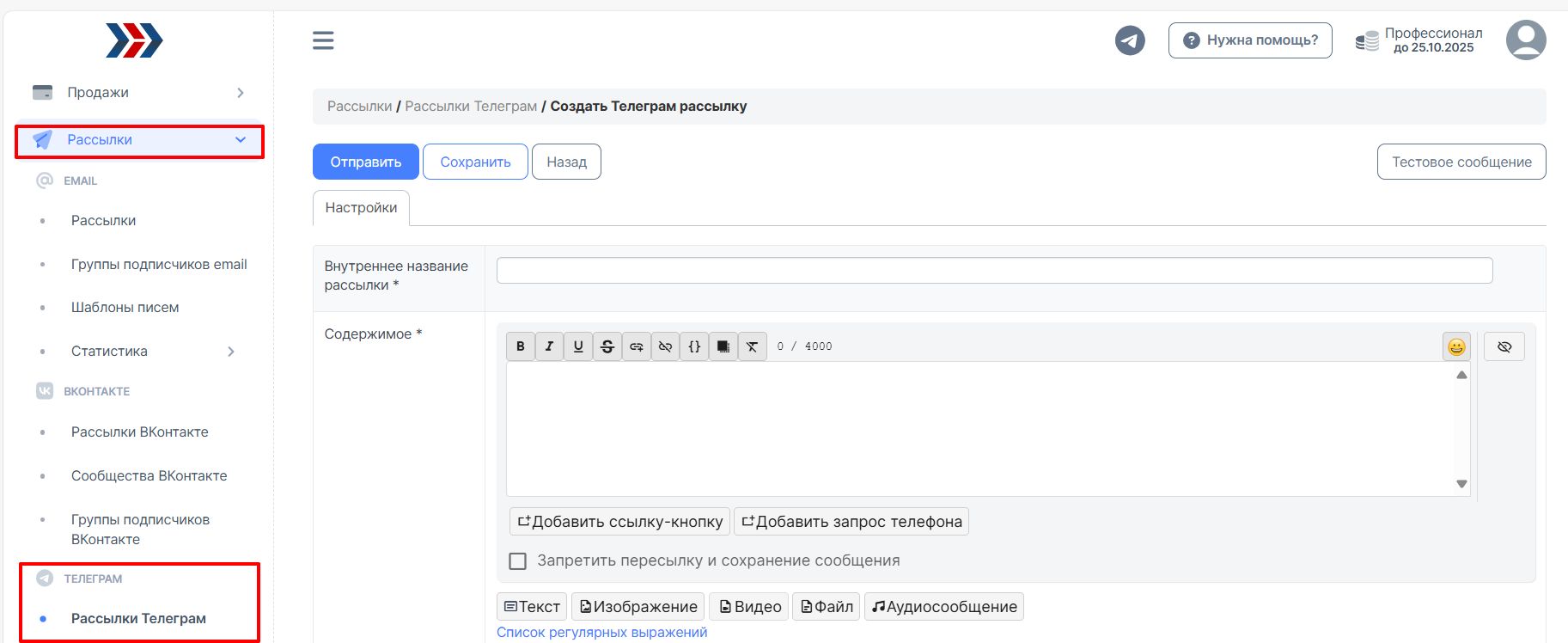Open the Настройки tab
Image resolution: width=1568 pixels, height=643 pixels.
point(361,208)
